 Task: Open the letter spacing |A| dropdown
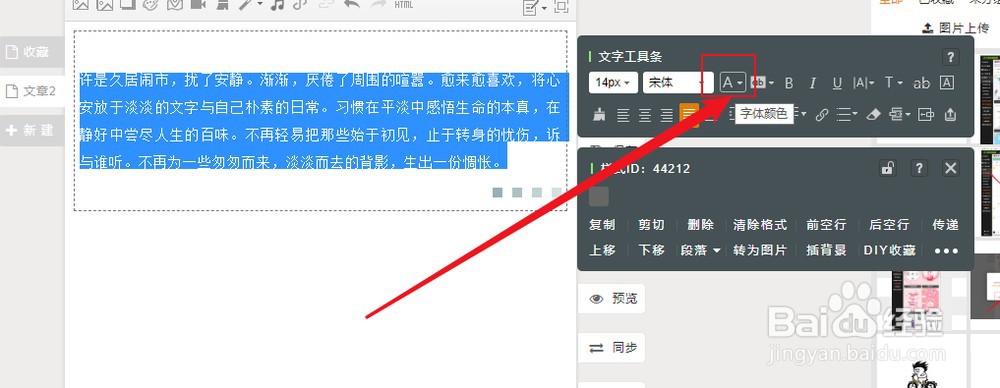click(864, 82)
